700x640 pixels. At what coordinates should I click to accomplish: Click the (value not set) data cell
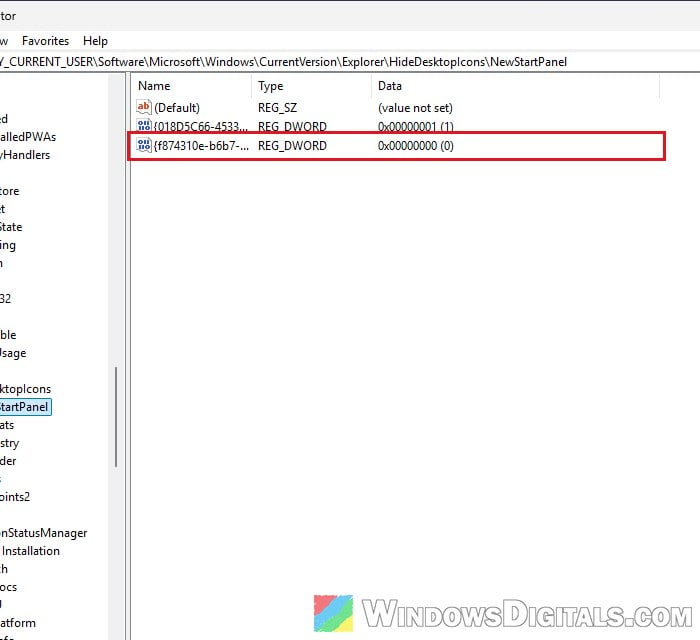(x=415, y=108)
